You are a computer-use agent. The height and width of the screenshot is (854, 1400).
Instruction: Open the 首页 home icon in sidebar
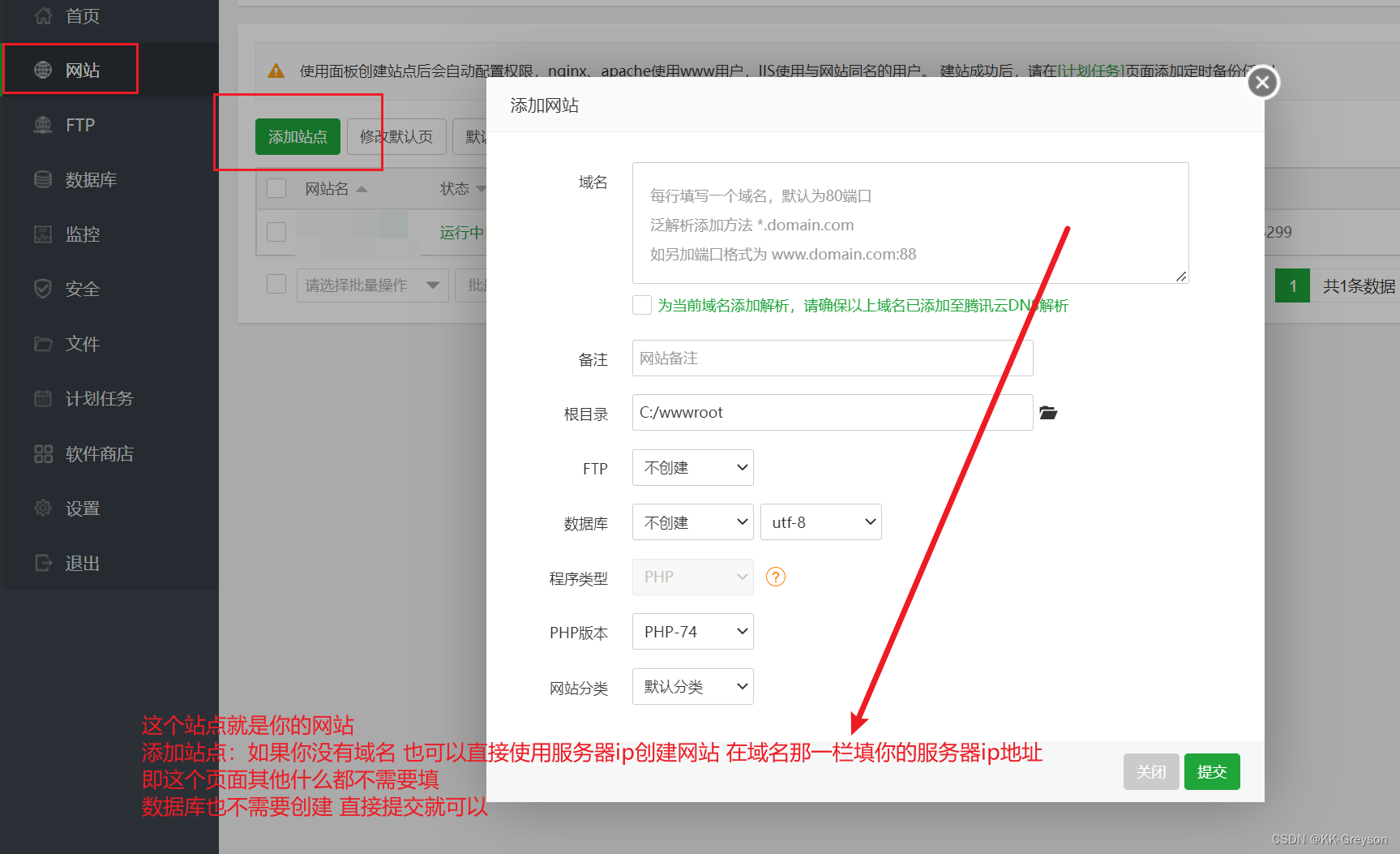click(x=43, y=15)
